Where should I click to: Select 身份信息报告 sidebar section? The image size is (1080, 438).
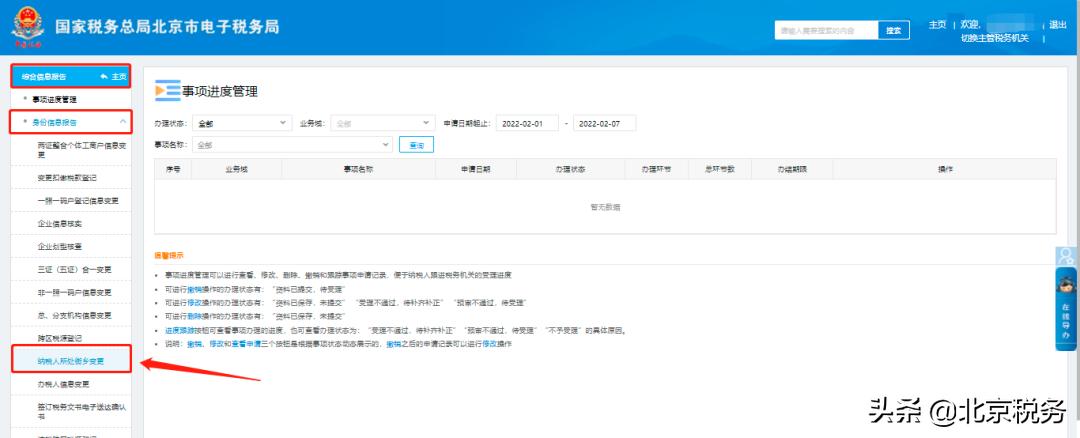pos(54,122)
